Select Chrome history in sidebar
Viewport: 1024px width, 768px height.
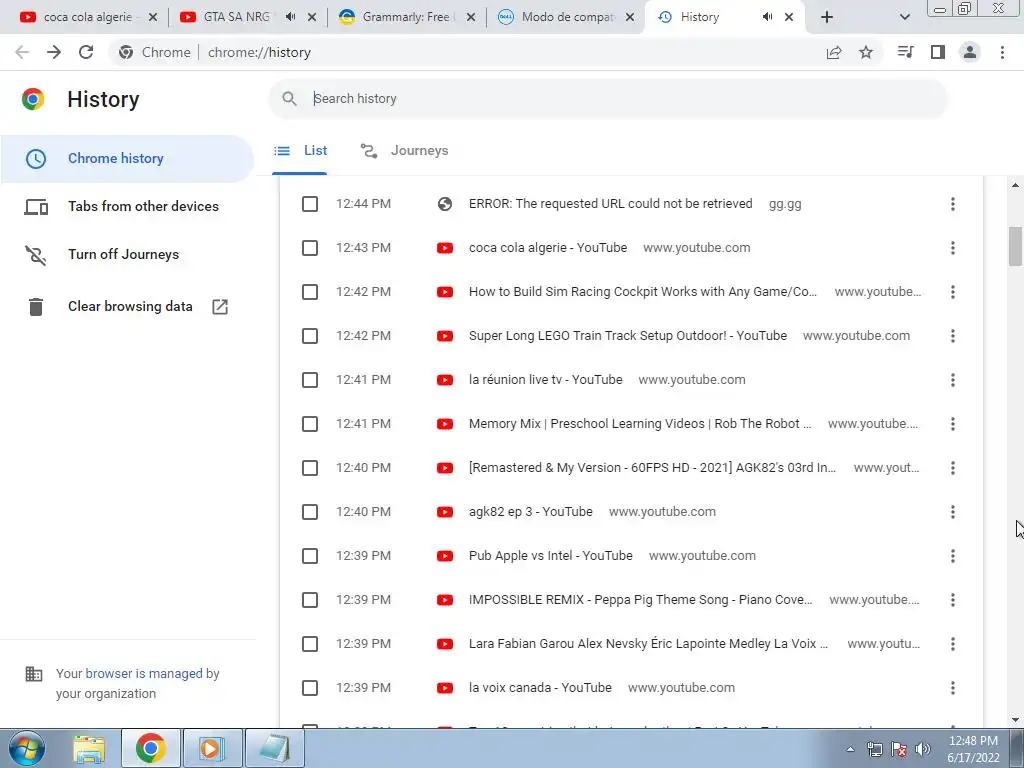tap(127, 159)
